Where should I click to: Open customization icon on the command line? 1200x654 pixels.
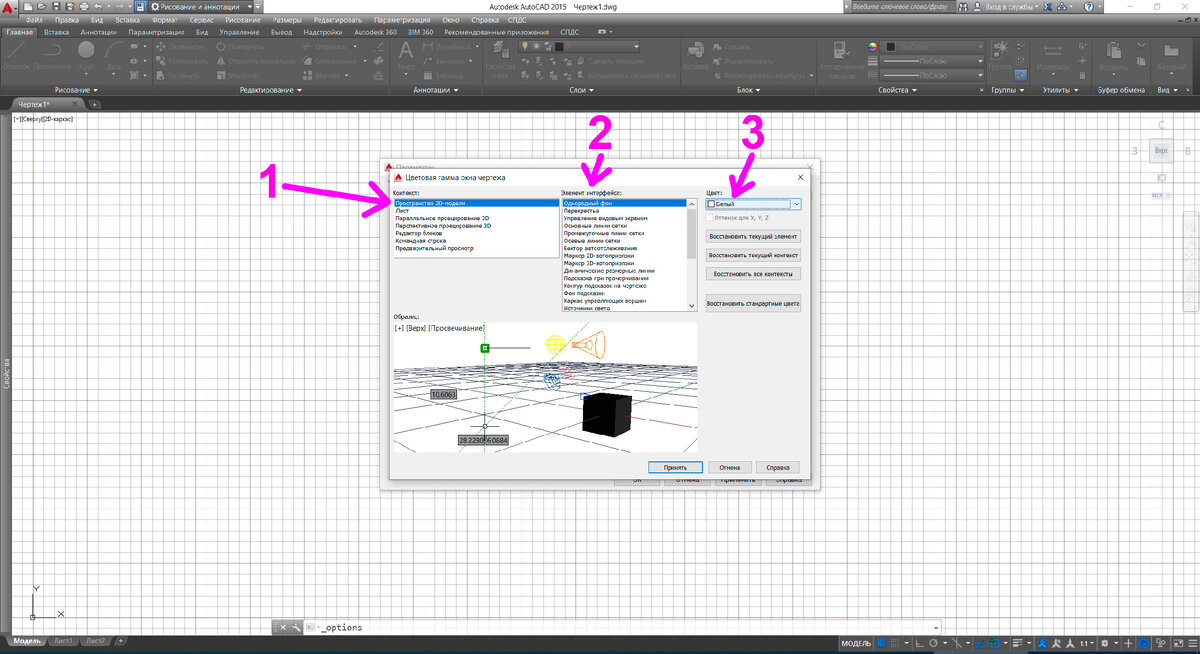[x=297, y=627]
